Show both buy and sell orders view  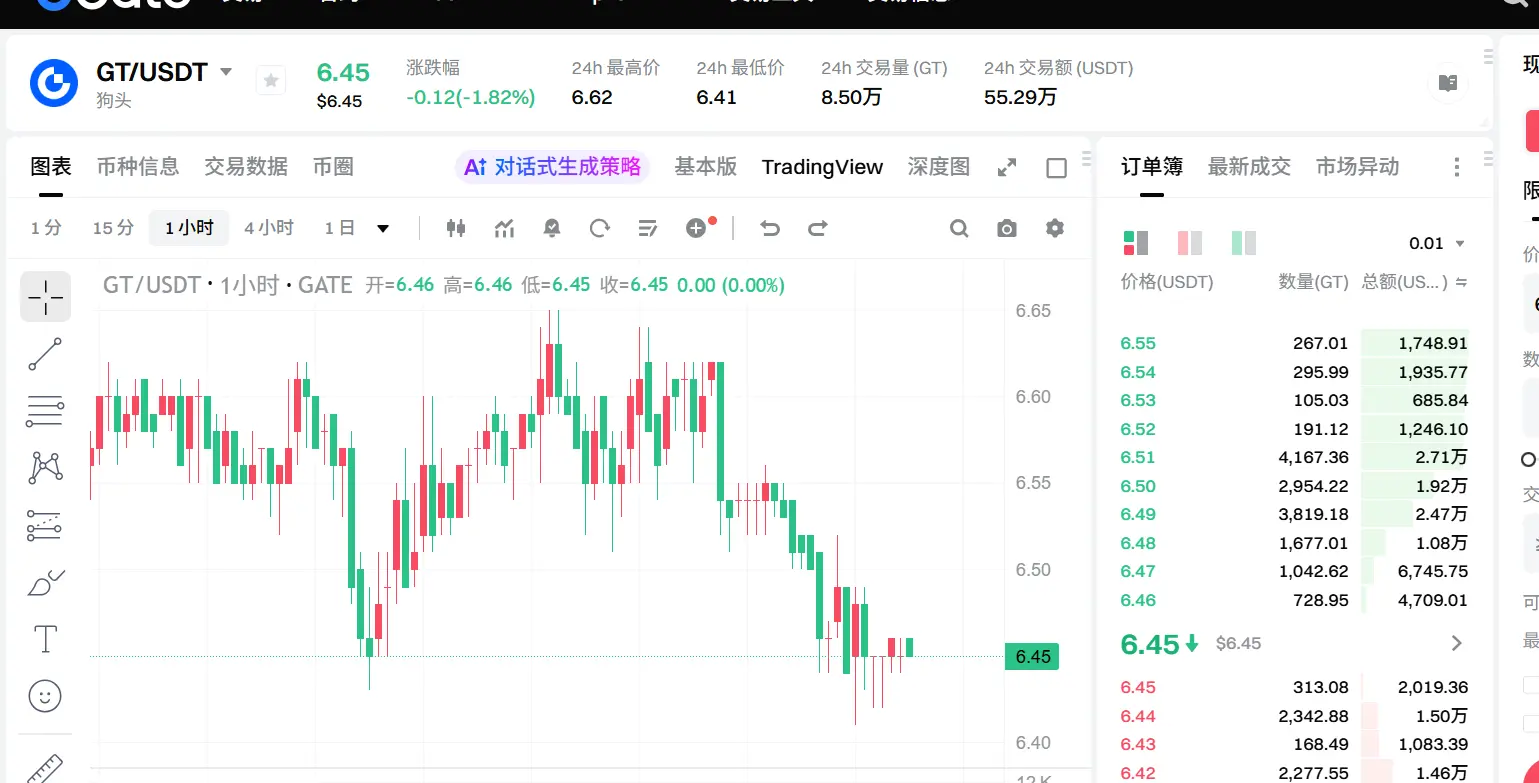pyautogui.click(x=1136, y=242)
